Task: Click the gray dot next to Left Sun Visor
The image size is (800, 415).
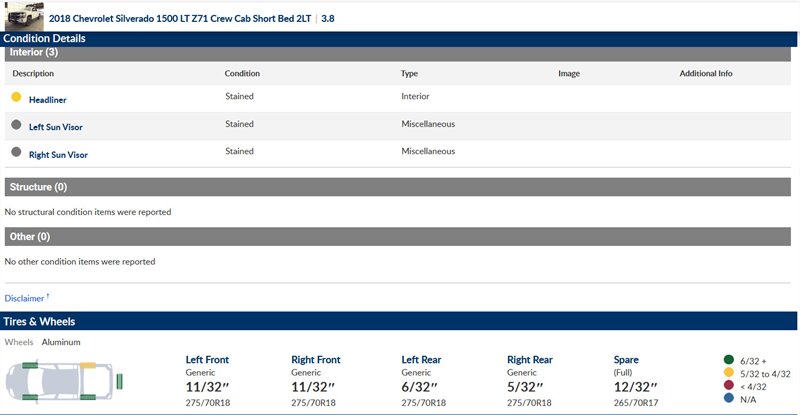Action: 16,125
